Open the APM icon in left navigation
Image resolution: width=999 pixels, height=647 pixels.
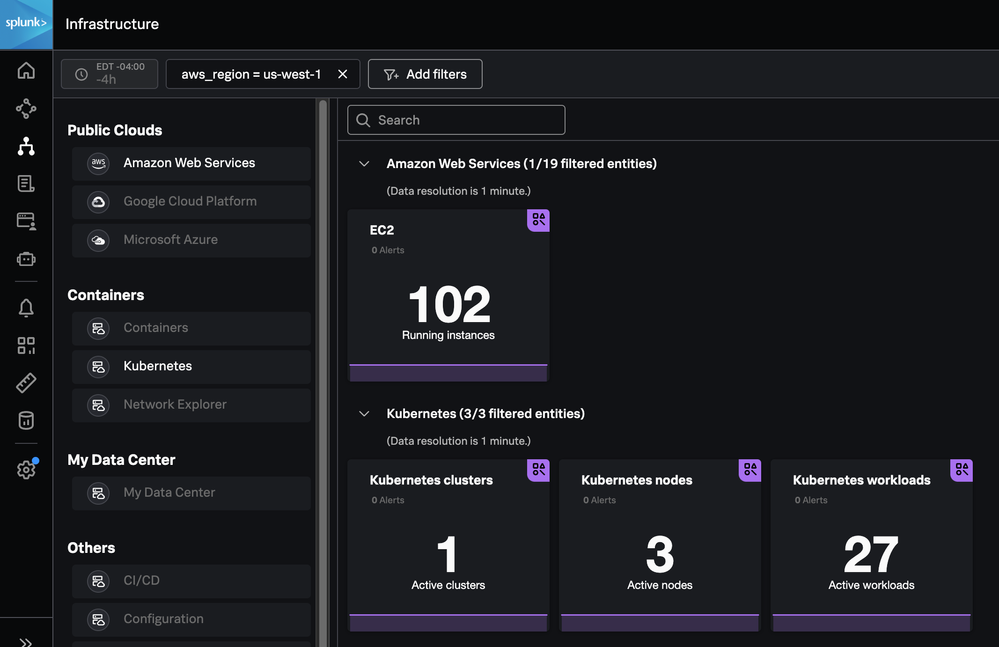[26, 109]
